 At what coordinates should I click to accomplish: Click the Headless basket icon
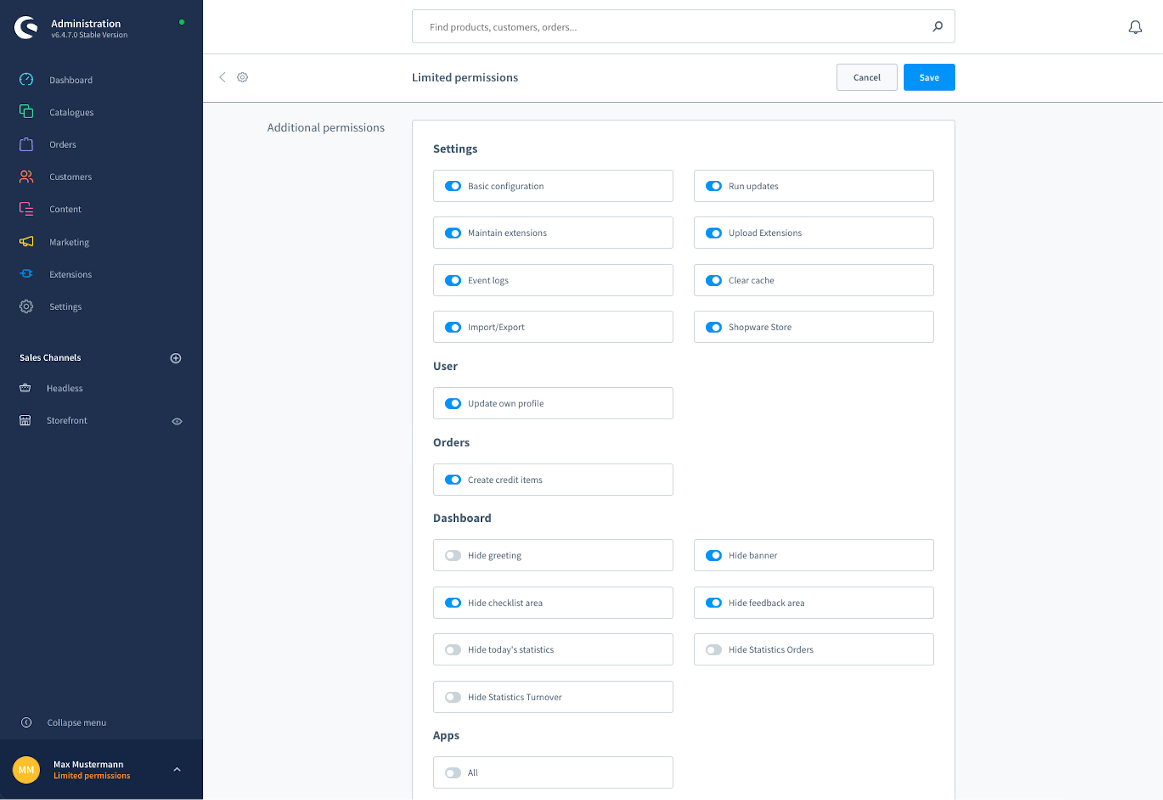coord(25,388)
